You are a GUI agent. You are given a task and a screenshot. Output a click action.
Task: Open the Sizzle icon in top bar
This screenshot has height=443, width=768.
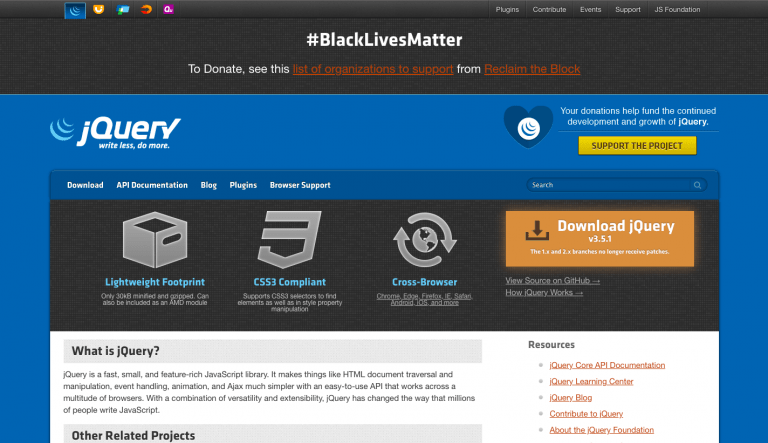coord(146,9)
